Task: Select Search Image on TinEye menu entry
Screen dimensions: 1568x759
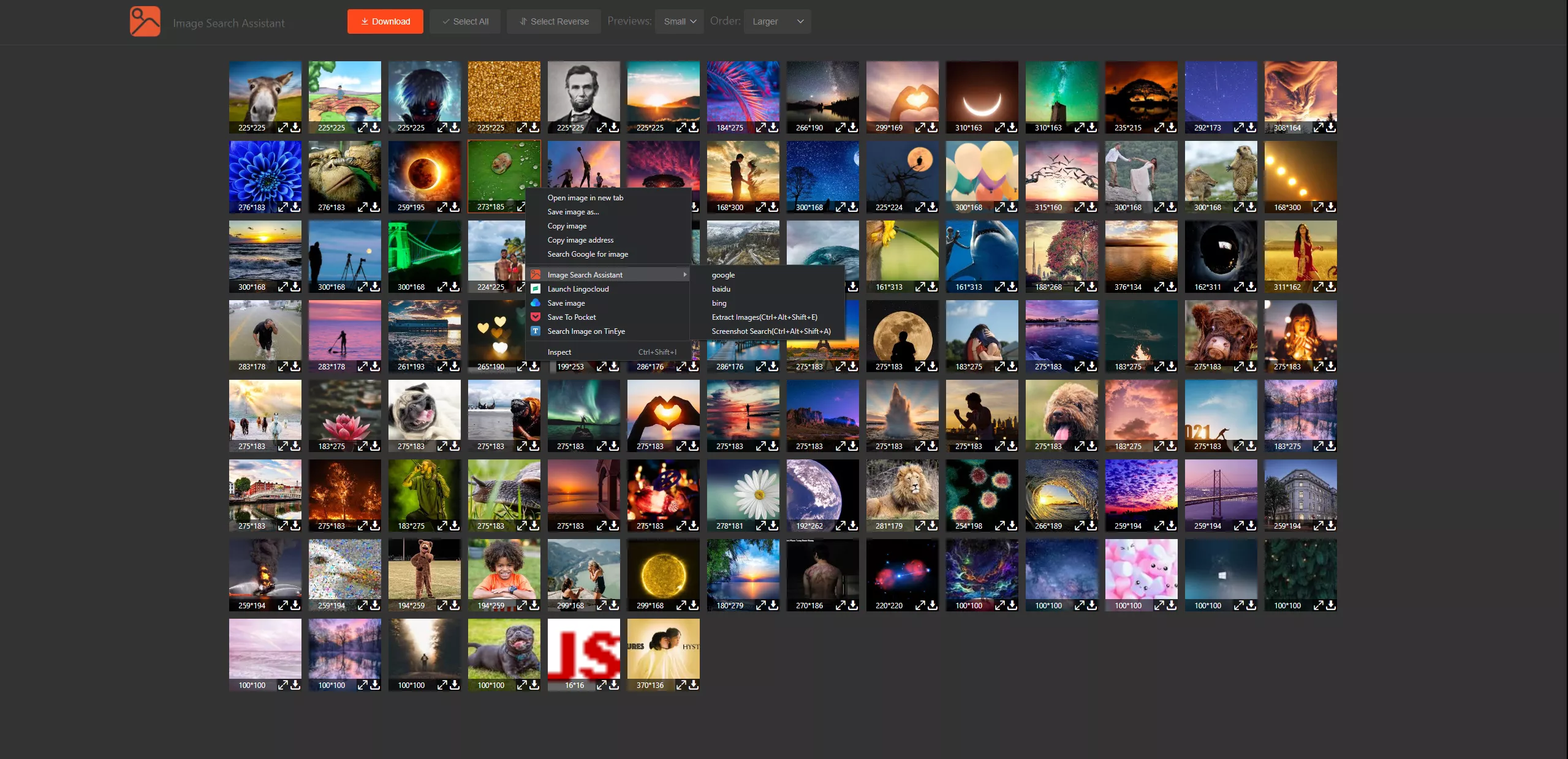Action: [586, 331]
